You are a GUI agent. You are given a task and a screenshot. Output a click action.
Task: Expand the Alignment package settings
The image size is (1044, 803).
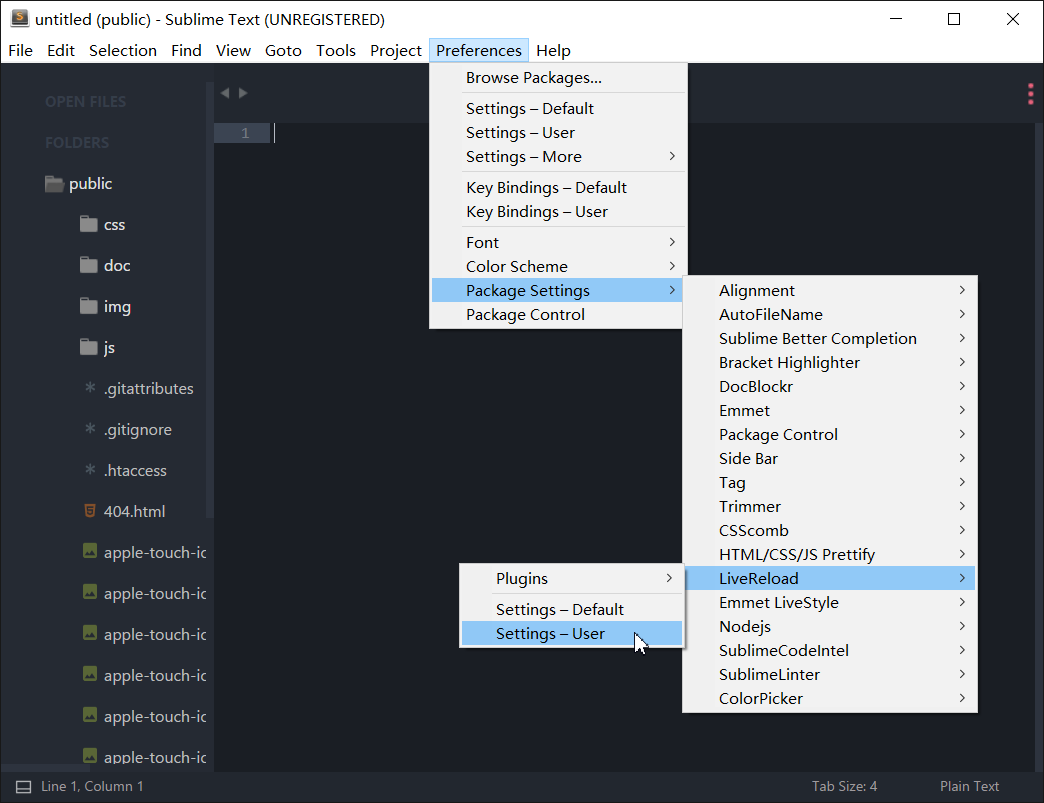click(x=830, y=290)
